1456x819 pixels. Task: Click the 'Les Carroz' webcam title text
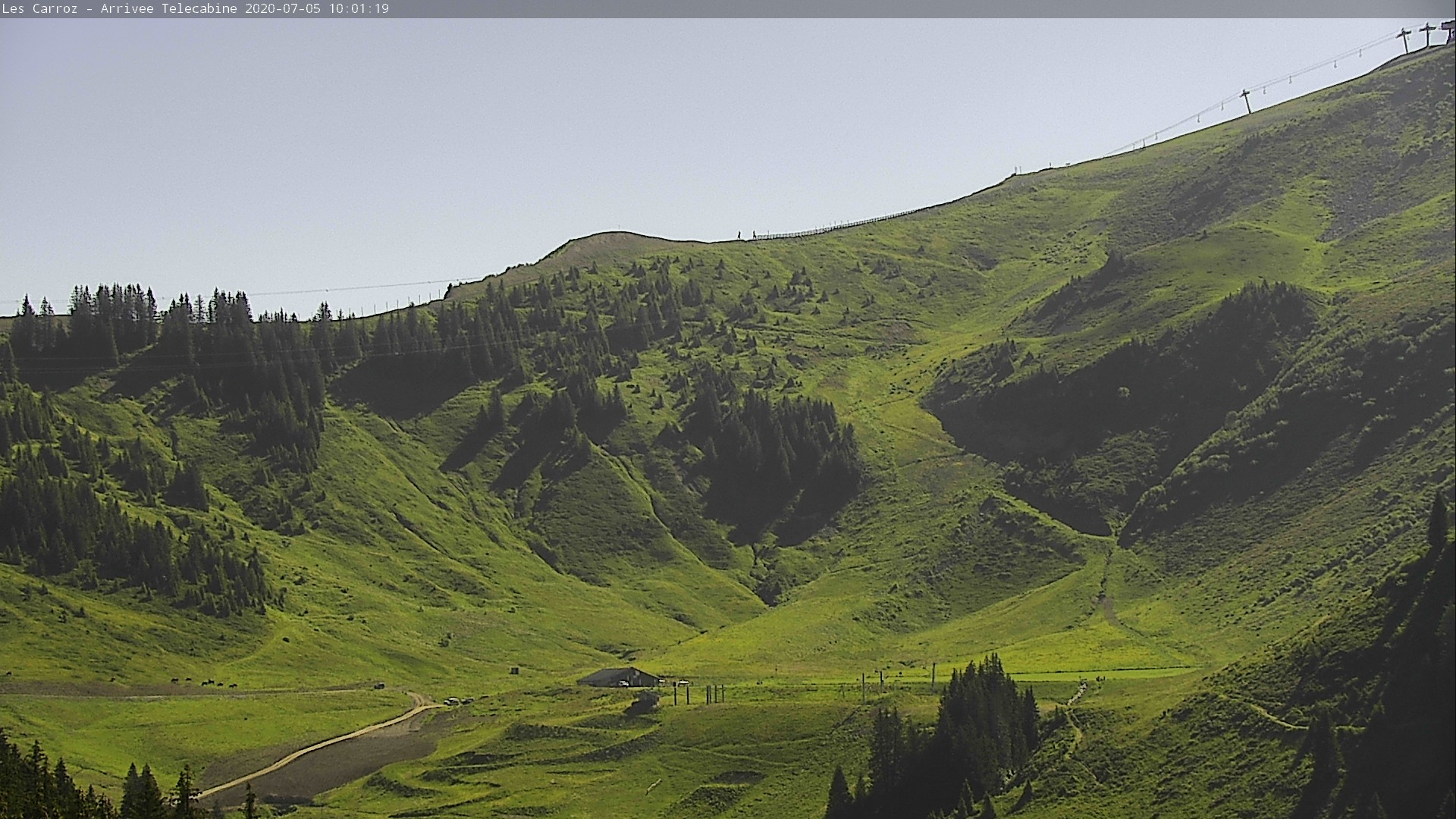pyautogui.click(x=39, y=9)
